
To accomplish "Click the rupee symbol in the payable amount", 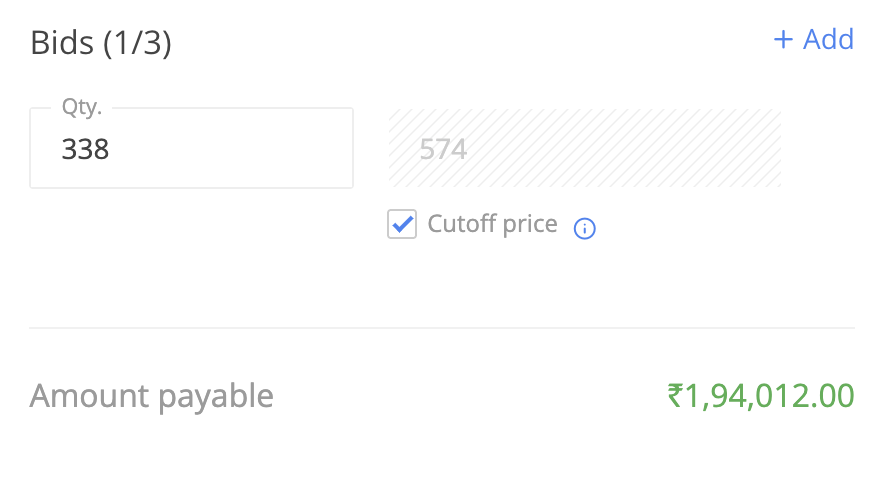I will pyautogui.click(x=675, y=396).
